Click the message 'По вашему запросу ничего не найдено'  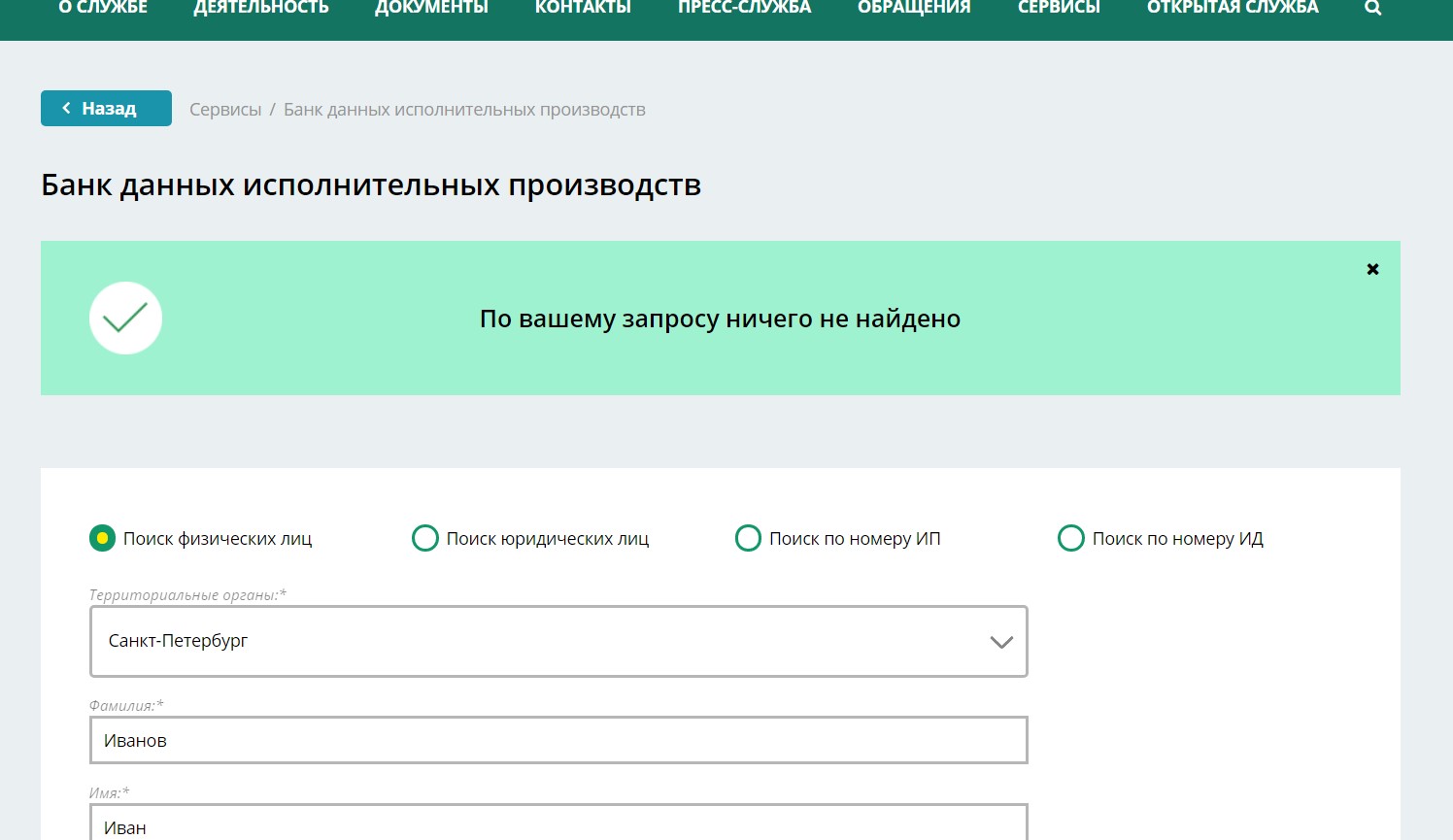click(x=720, y=319)
